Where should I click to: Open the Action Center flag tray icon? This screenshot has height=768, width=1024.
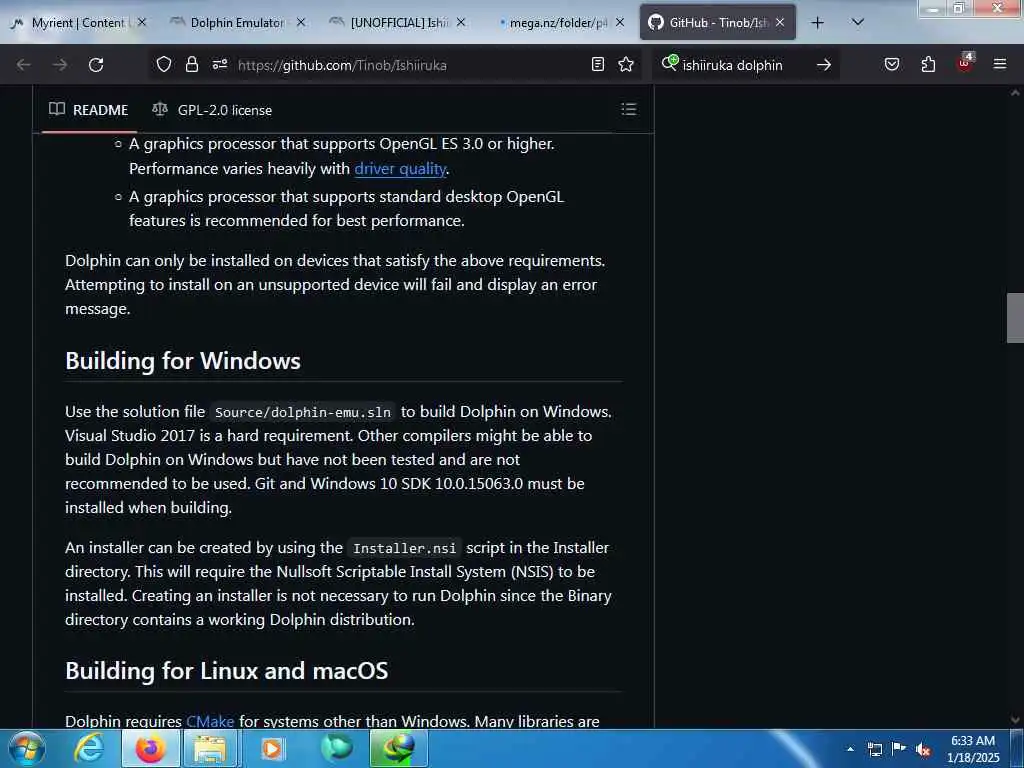point(899,749)
